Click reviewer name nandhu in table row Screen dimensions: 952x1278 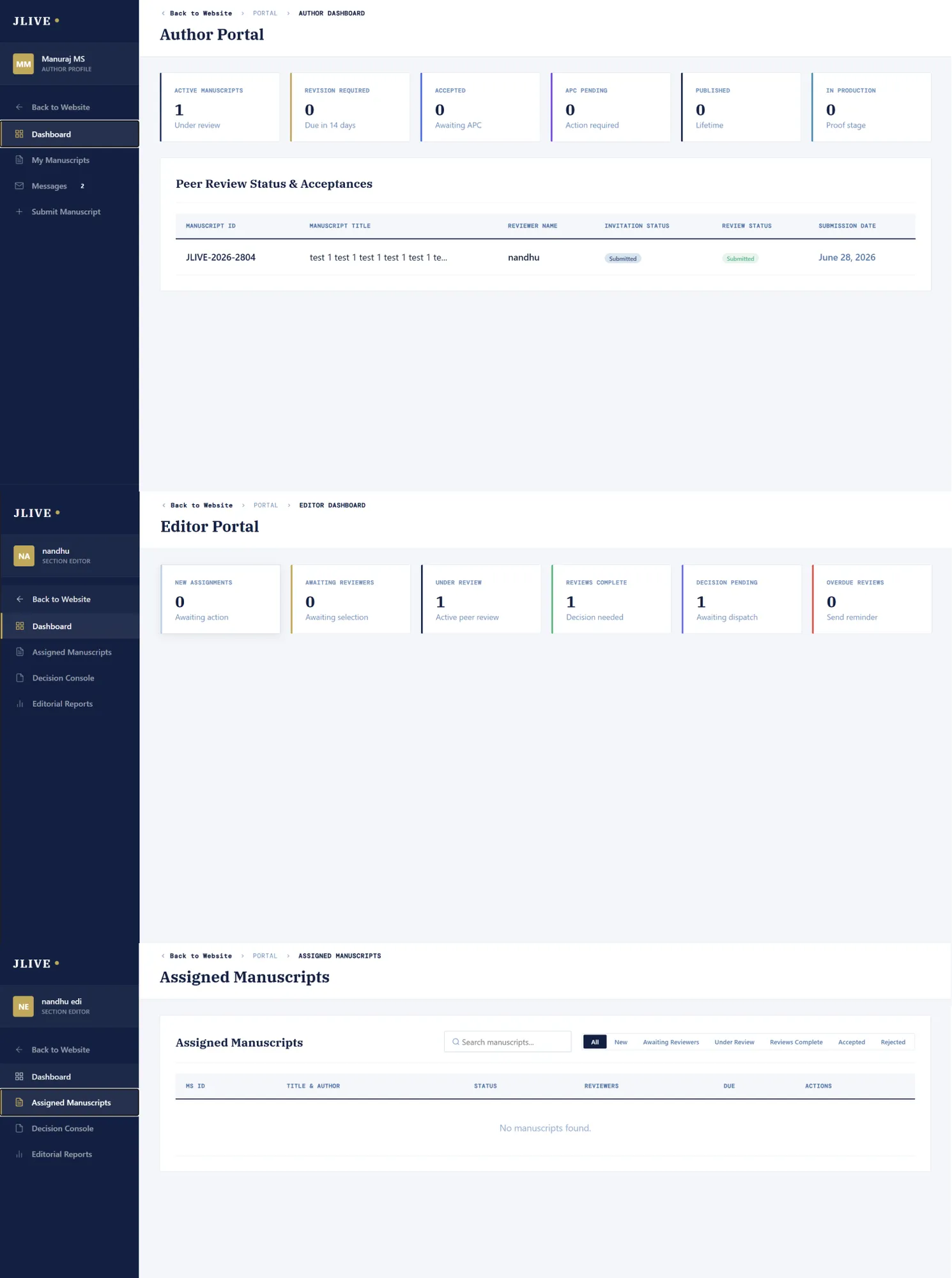[x=524, y=258]
